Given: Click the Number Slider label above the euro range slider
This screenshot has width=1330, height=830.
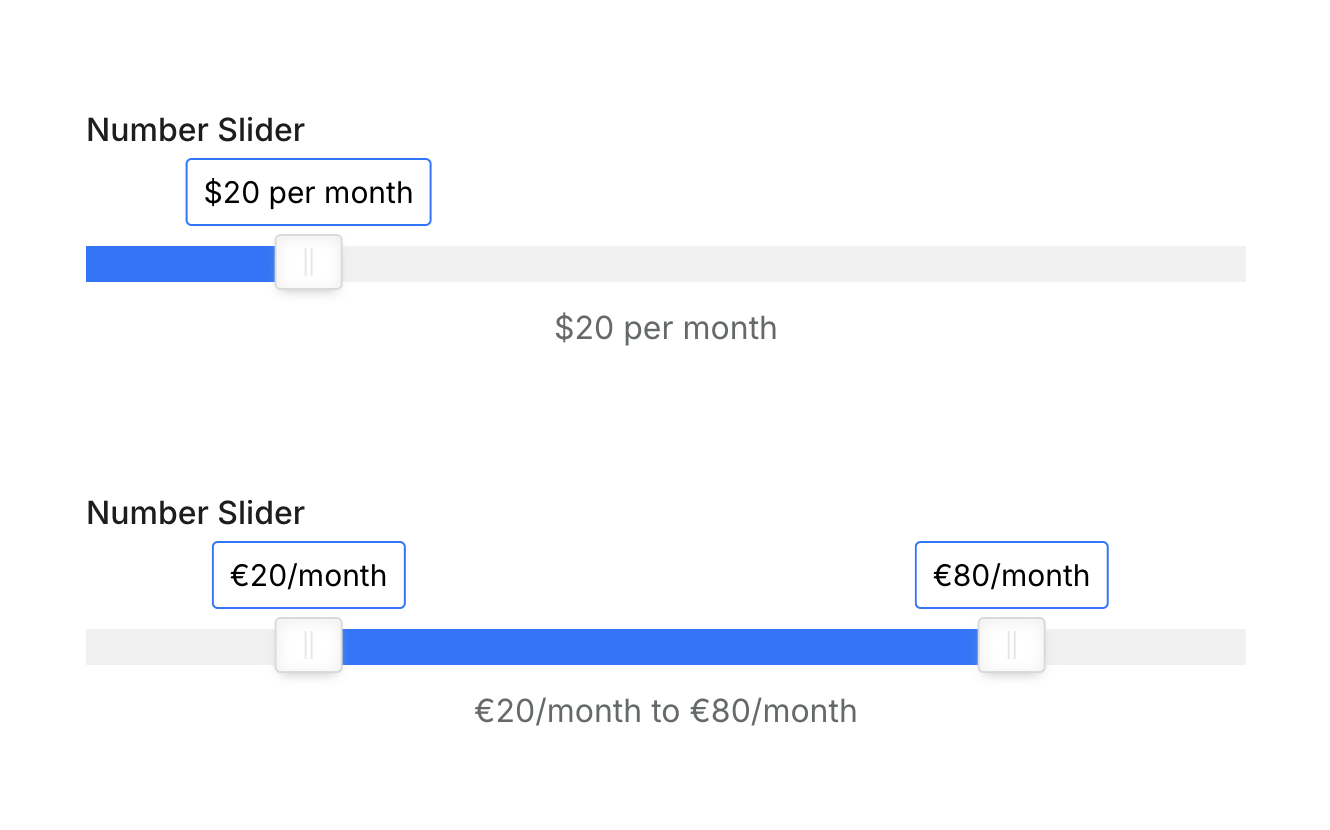Looking at the screenshot, I should tap(196, 513).
